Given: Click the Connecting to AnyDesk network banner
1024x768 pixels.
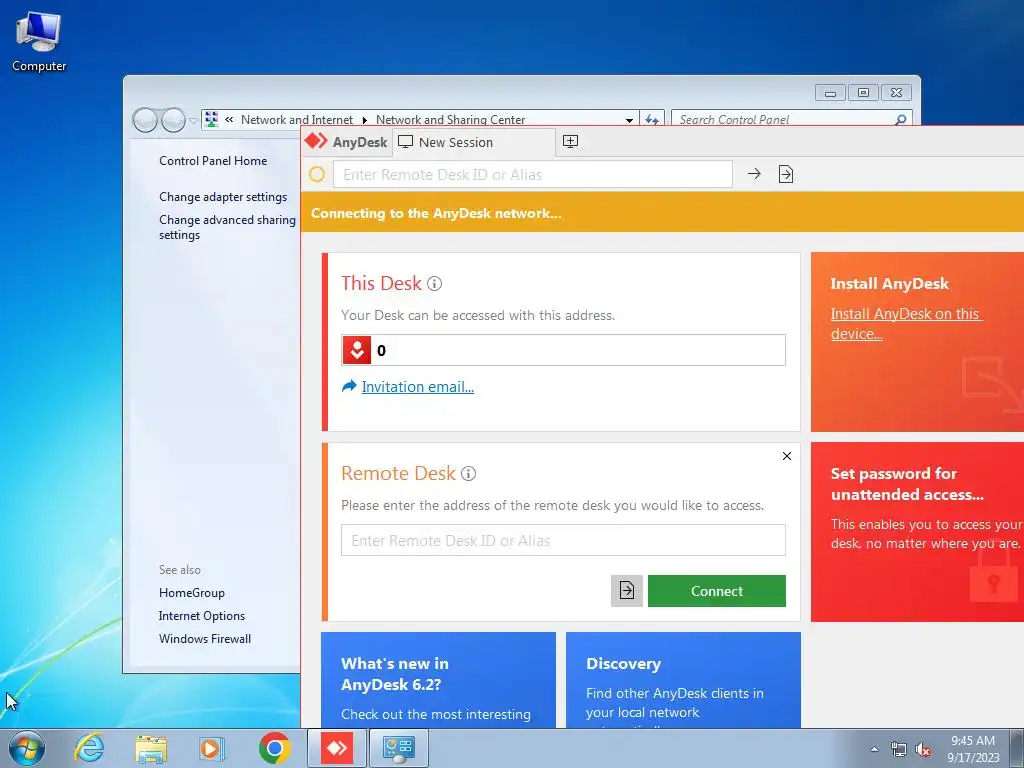Looking at the screenshot, I should [x=662, y=213].
